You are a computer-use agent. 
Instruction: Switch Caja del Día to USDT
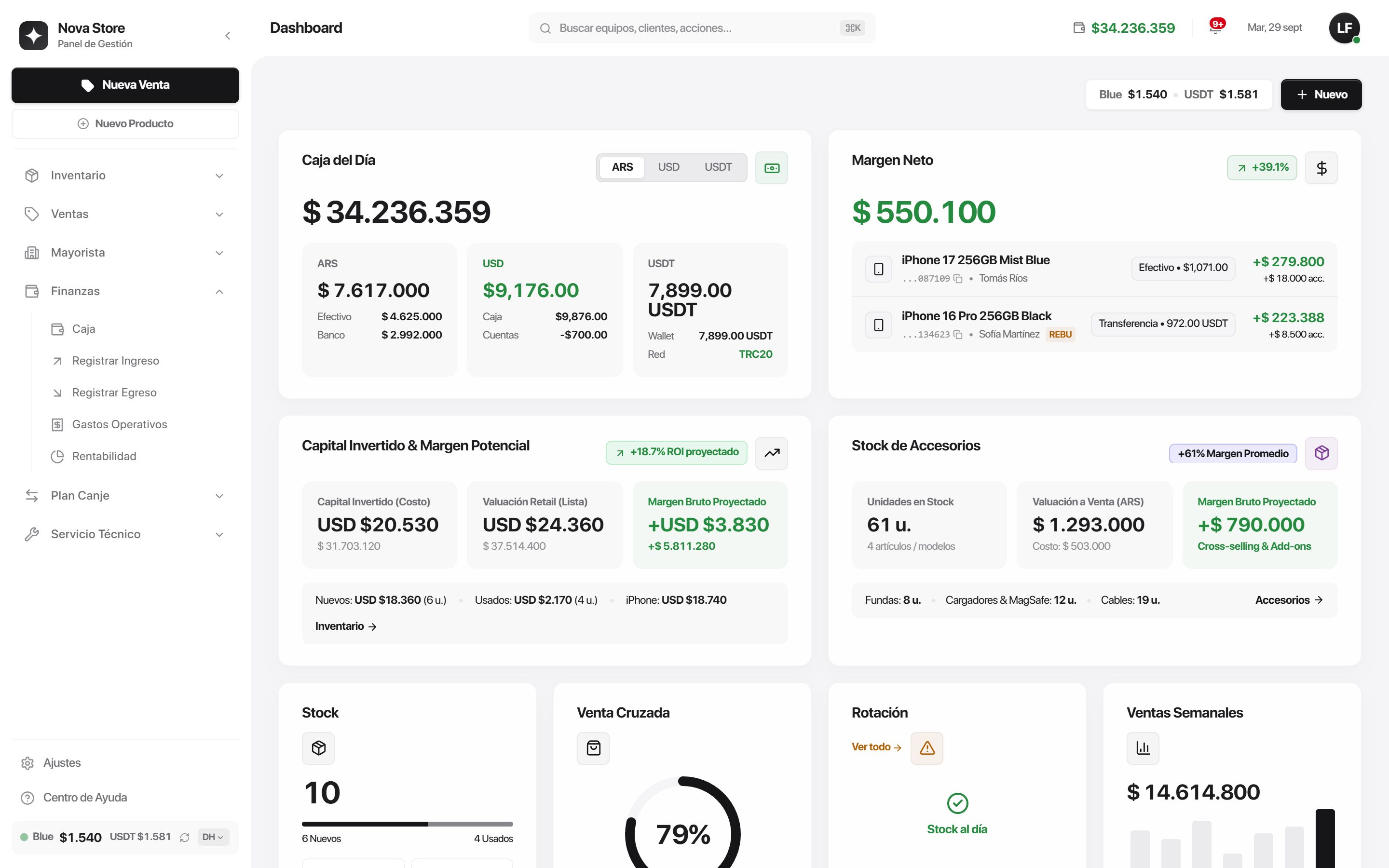coord(718,167)
